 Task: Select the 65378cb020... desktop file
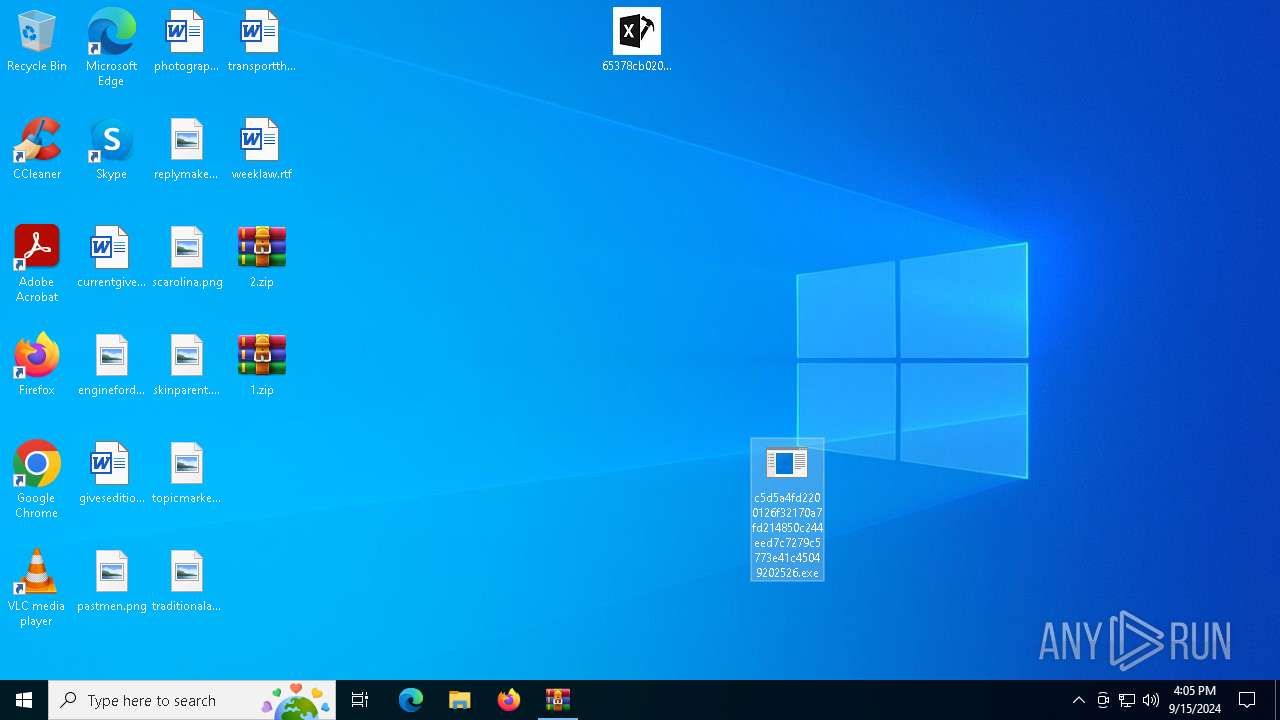(x=637, y=41)
